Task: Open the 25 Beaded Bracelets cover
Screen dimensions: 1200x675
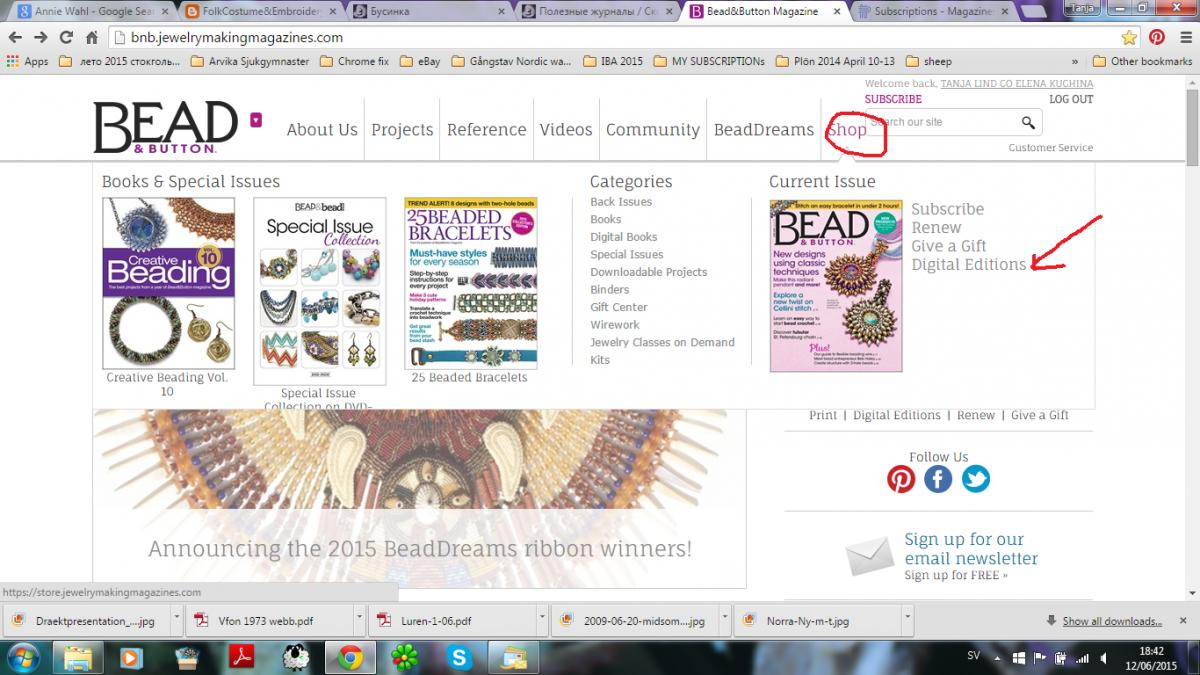Action: tap(470, 282)
